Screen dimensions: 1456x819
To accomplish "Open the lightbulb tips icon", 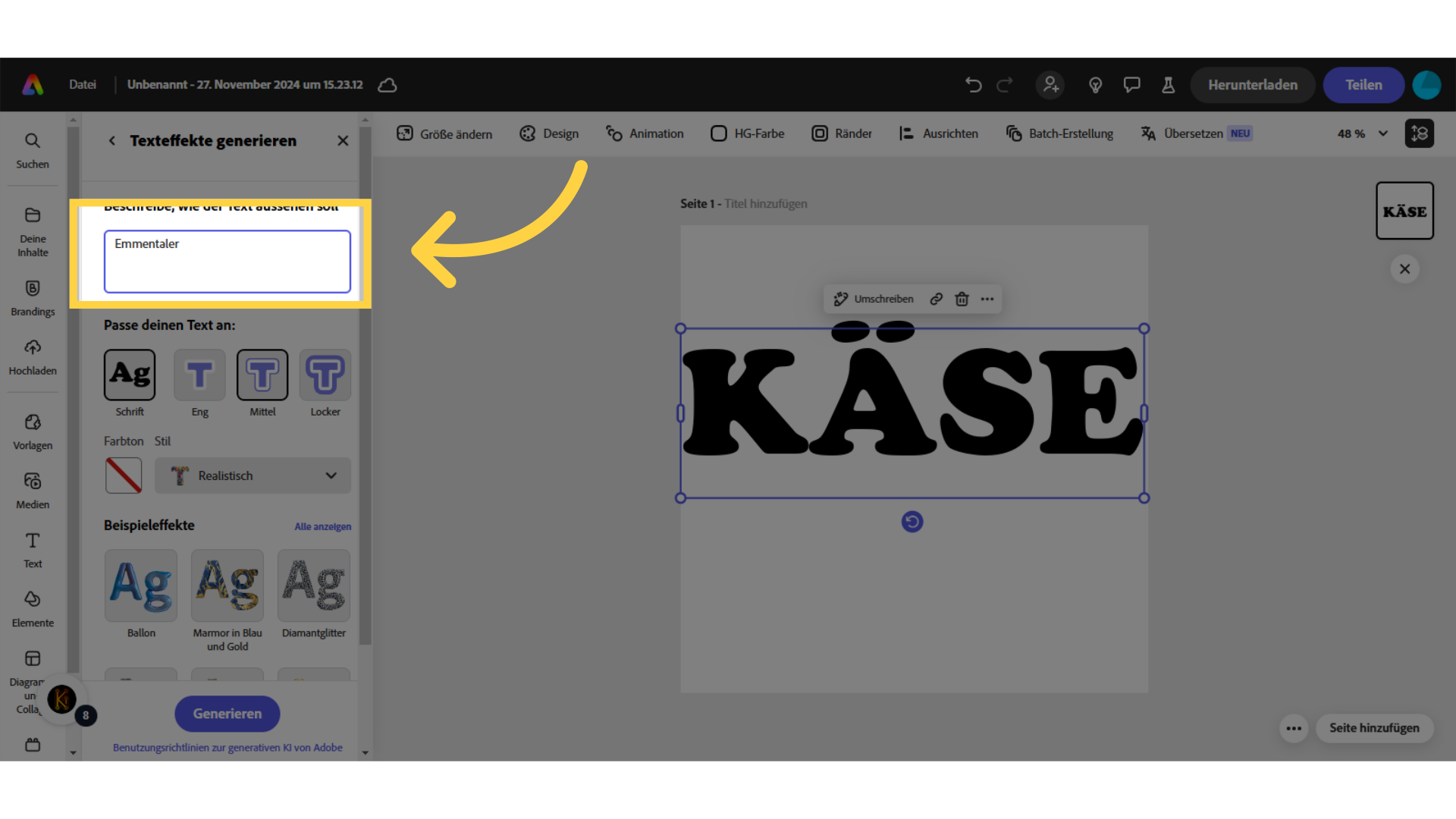I will point(1095,85).
